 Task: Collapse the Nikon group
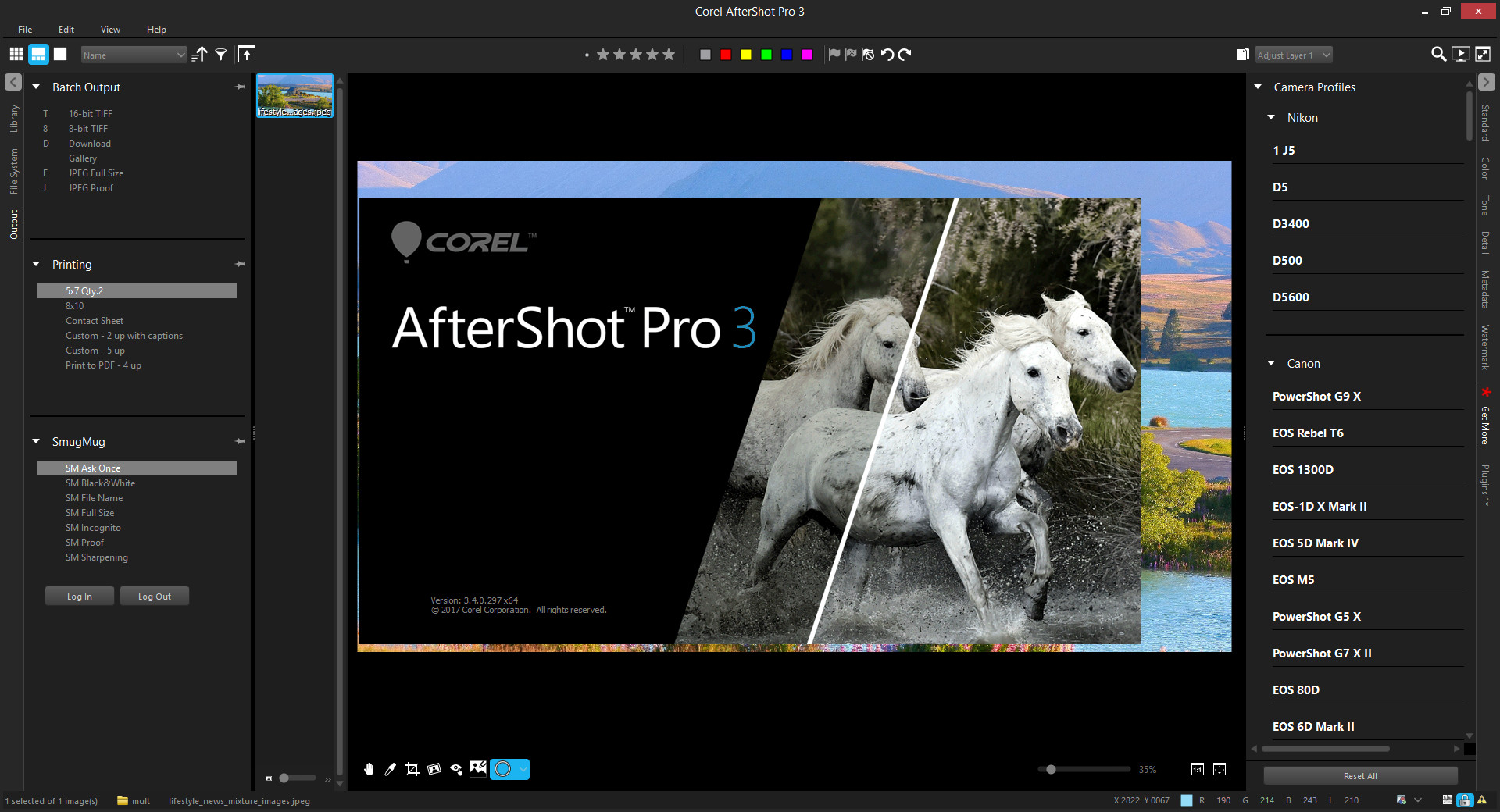click(x=1271, y=118)
